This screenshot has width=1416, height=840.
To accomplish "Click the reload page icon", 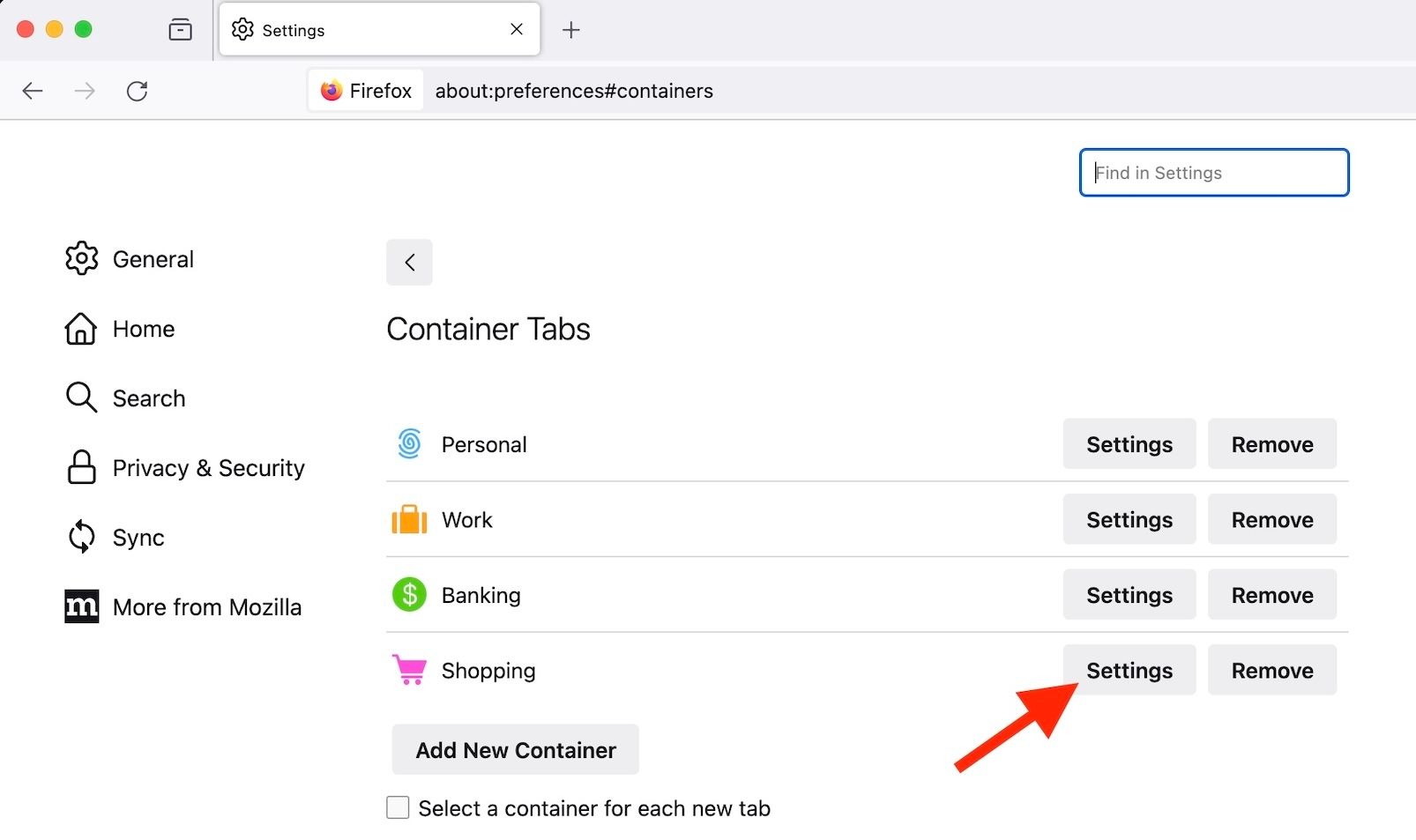I will tap(138, 91).
